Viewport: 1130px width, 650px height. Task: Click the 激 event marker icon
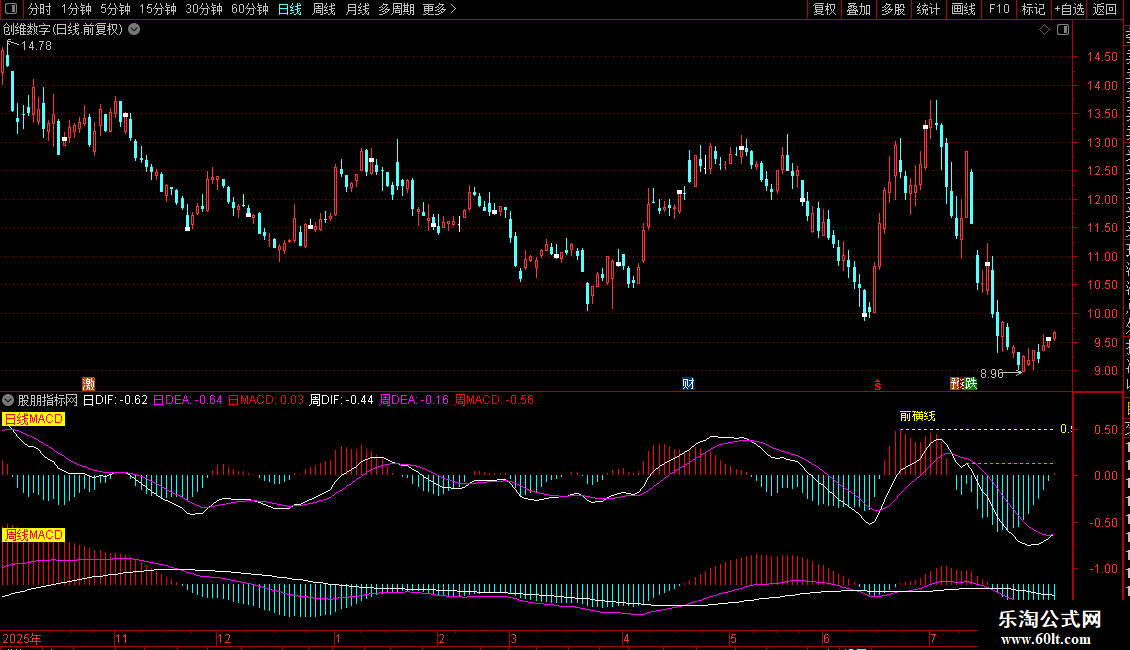tap(88, 384)
